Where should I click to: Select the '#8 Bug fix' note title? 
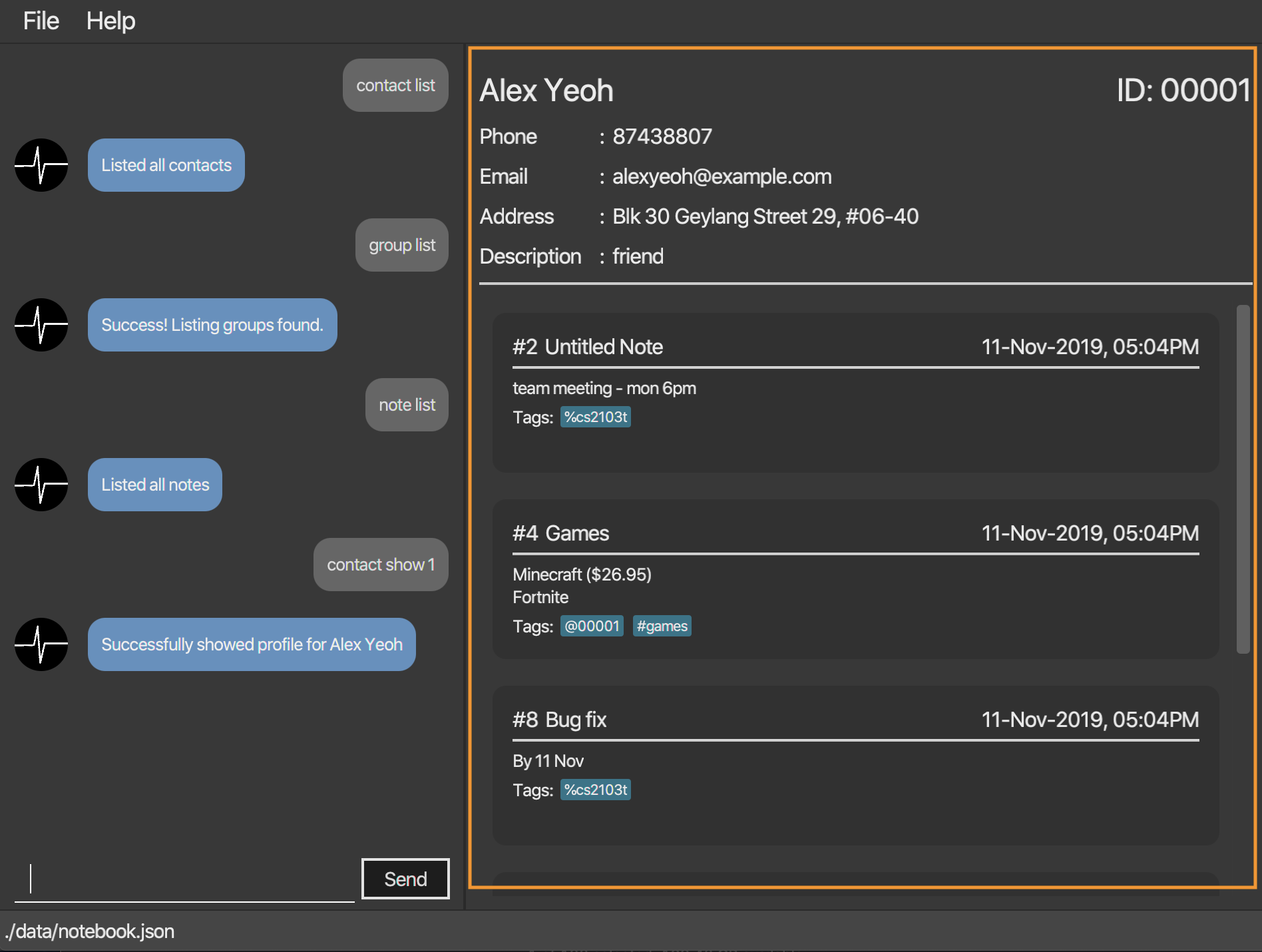coord(559,720)
